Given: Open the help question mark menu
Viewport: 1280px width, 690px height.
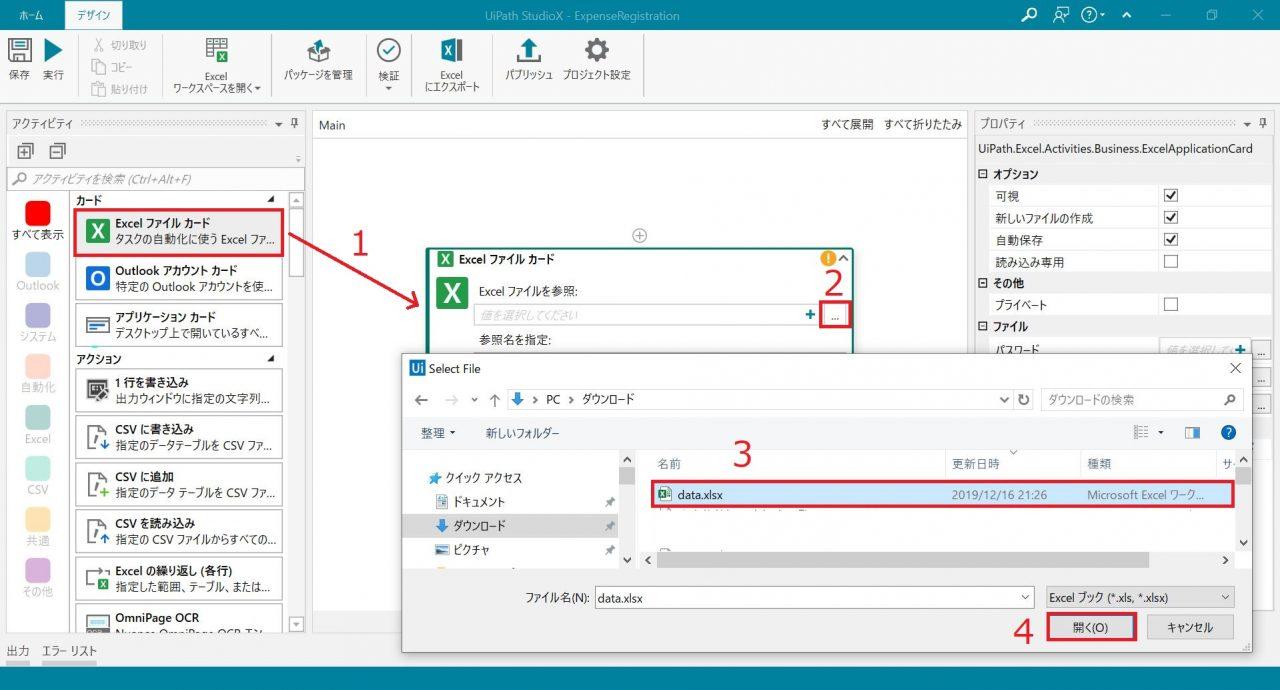Looking at the screenshot, I should coord(1094,15).
